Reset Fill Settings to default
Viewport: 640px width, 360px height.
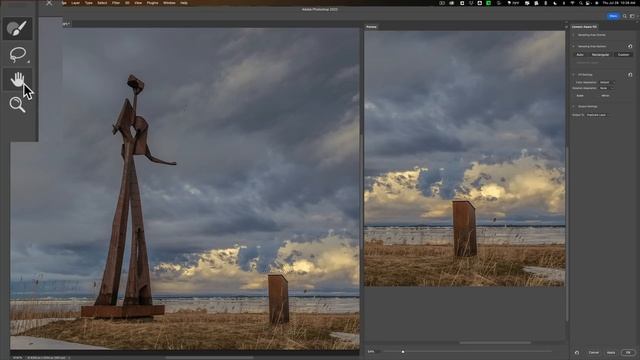(630, 75)
